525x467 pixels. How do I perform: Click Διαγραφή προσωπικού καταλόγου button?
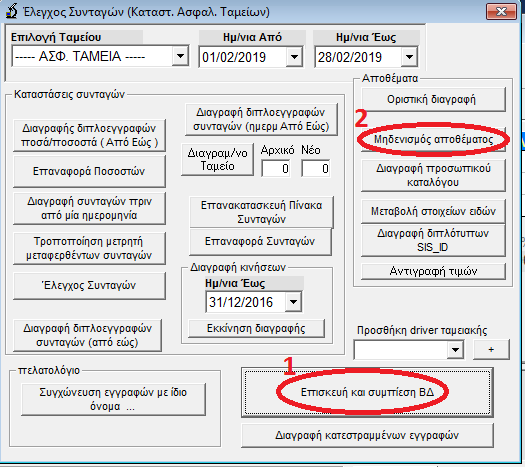coord(433,175)
